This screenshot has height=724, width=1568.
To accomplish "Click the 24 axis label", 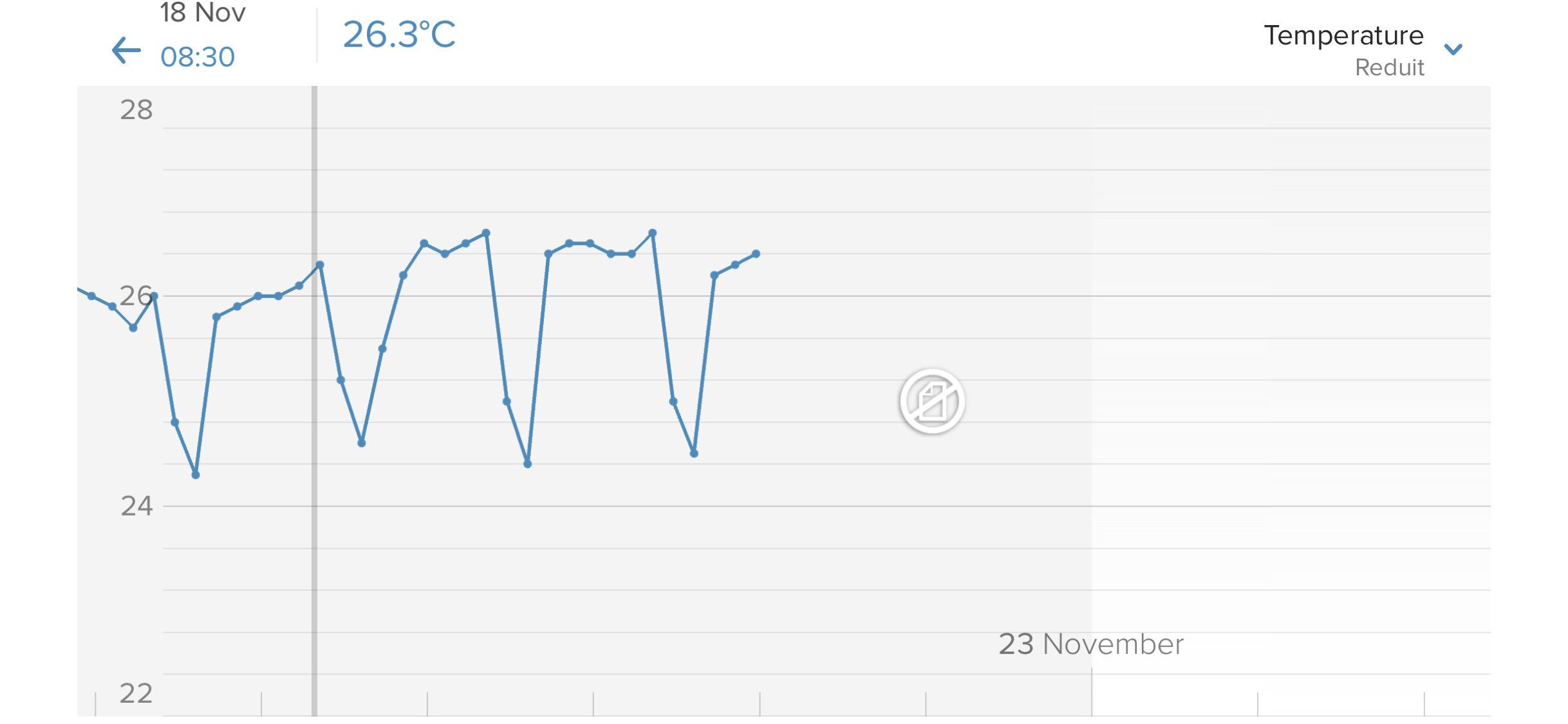I will click(x=136, y=506).
